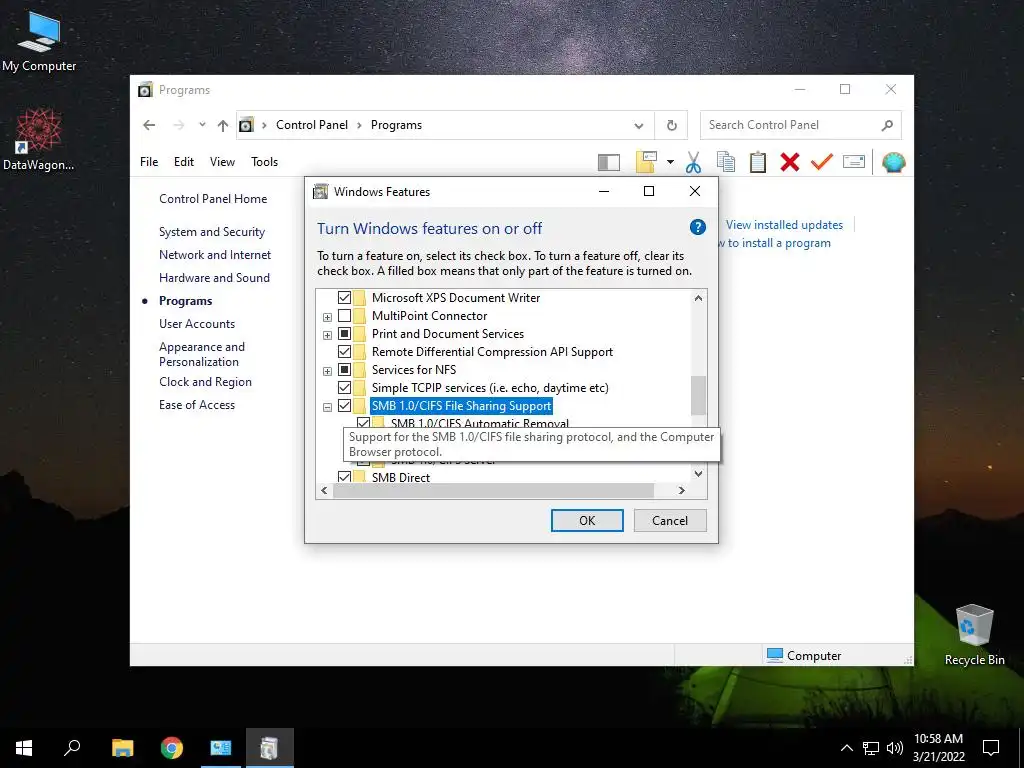The width and height of the screenshot is (1024, 768).
Task: Click the preview pane toolbar icon
Action: [609, 162]
